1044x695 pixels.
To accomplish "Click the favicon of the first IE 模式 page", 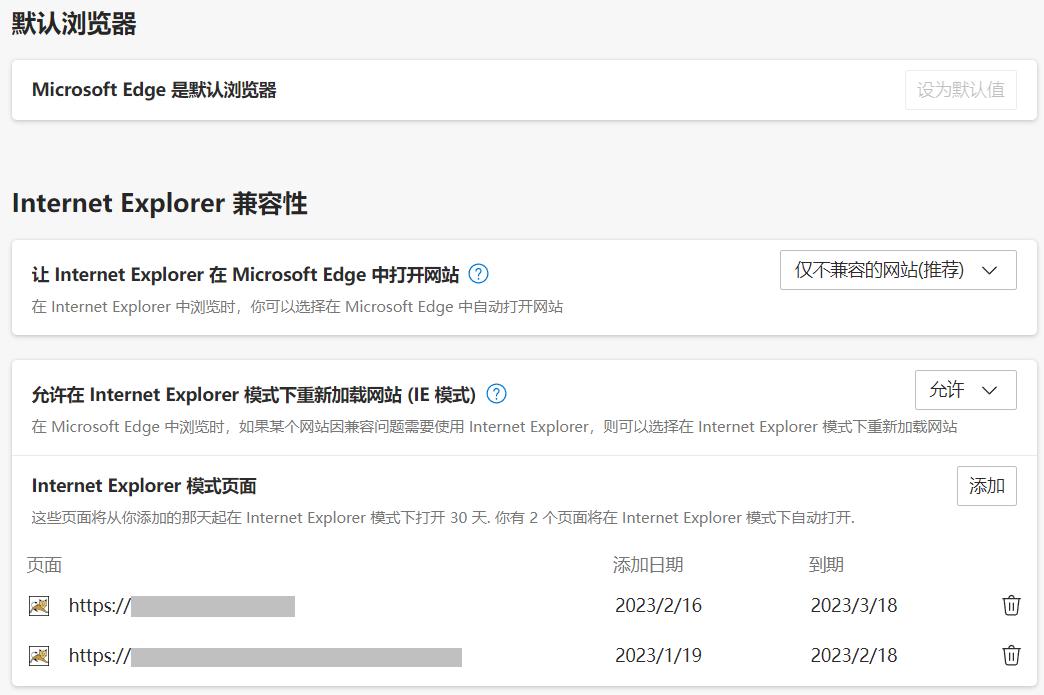I will 38,605.
